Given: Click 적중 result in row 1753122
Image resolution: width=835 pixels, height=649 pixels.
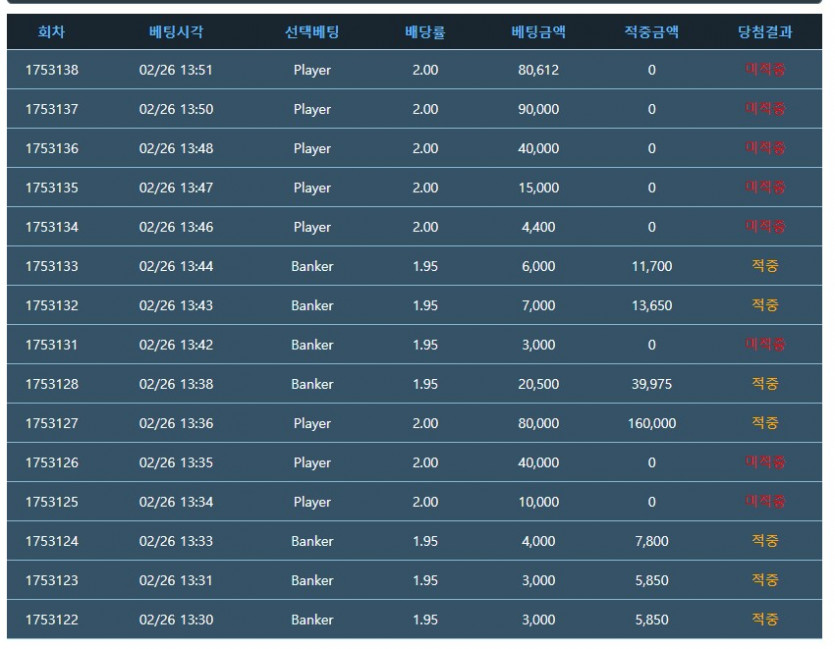Looking at the screenshot, I should 765,619.
